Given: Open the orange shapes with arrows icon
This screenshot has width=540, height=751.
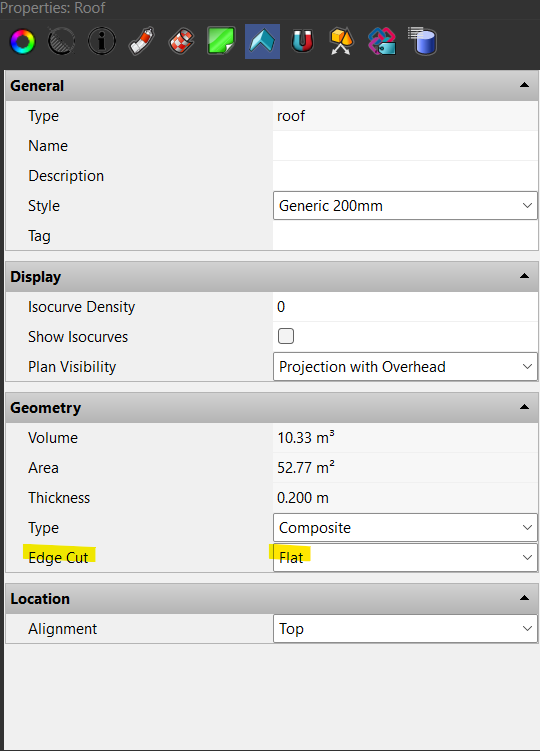Looking at the screenshot, I should point(342,41).
